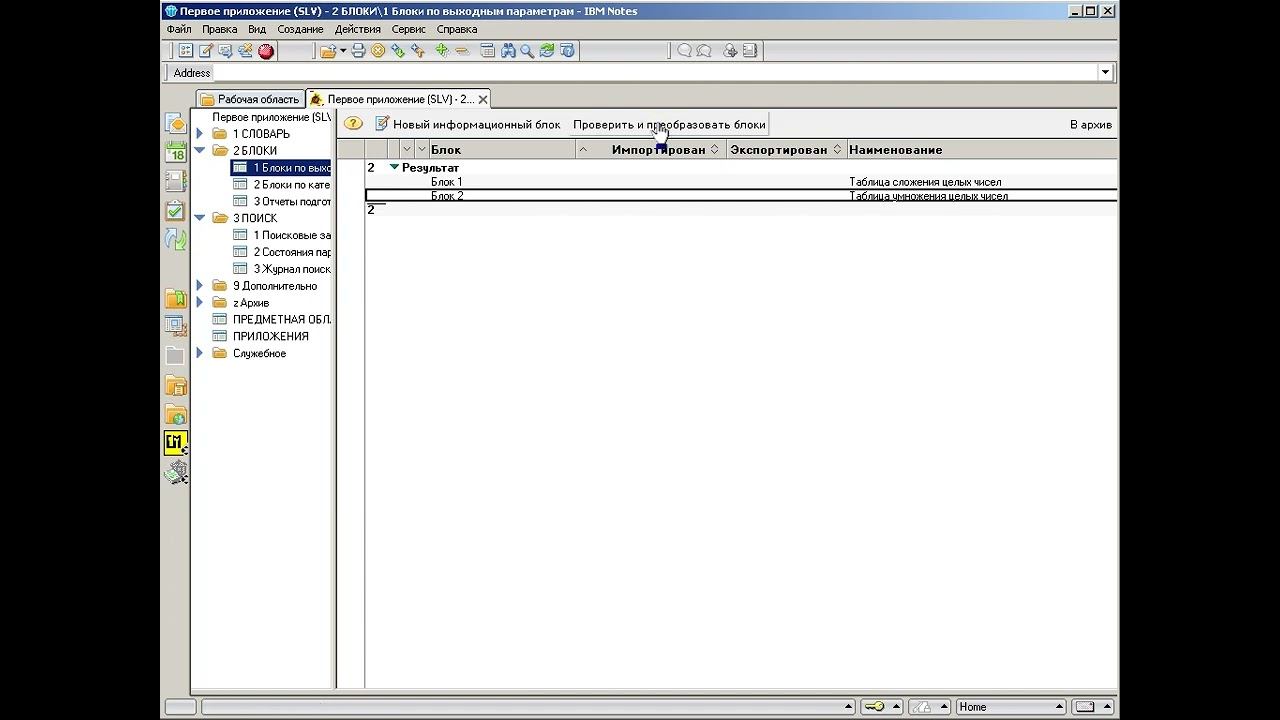Click into the Address input field
The image size is (1280, 720).
(x=655, y=72)
